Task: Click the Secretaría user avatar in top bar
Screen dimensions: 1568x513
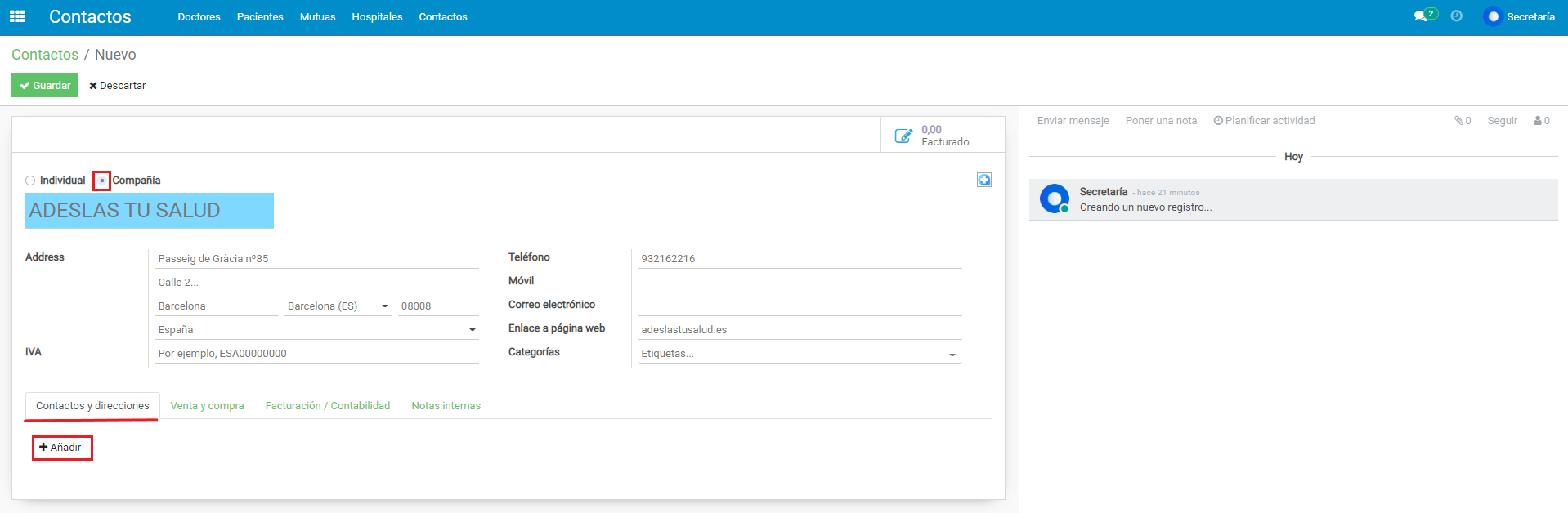Action: coord(1493,16)
